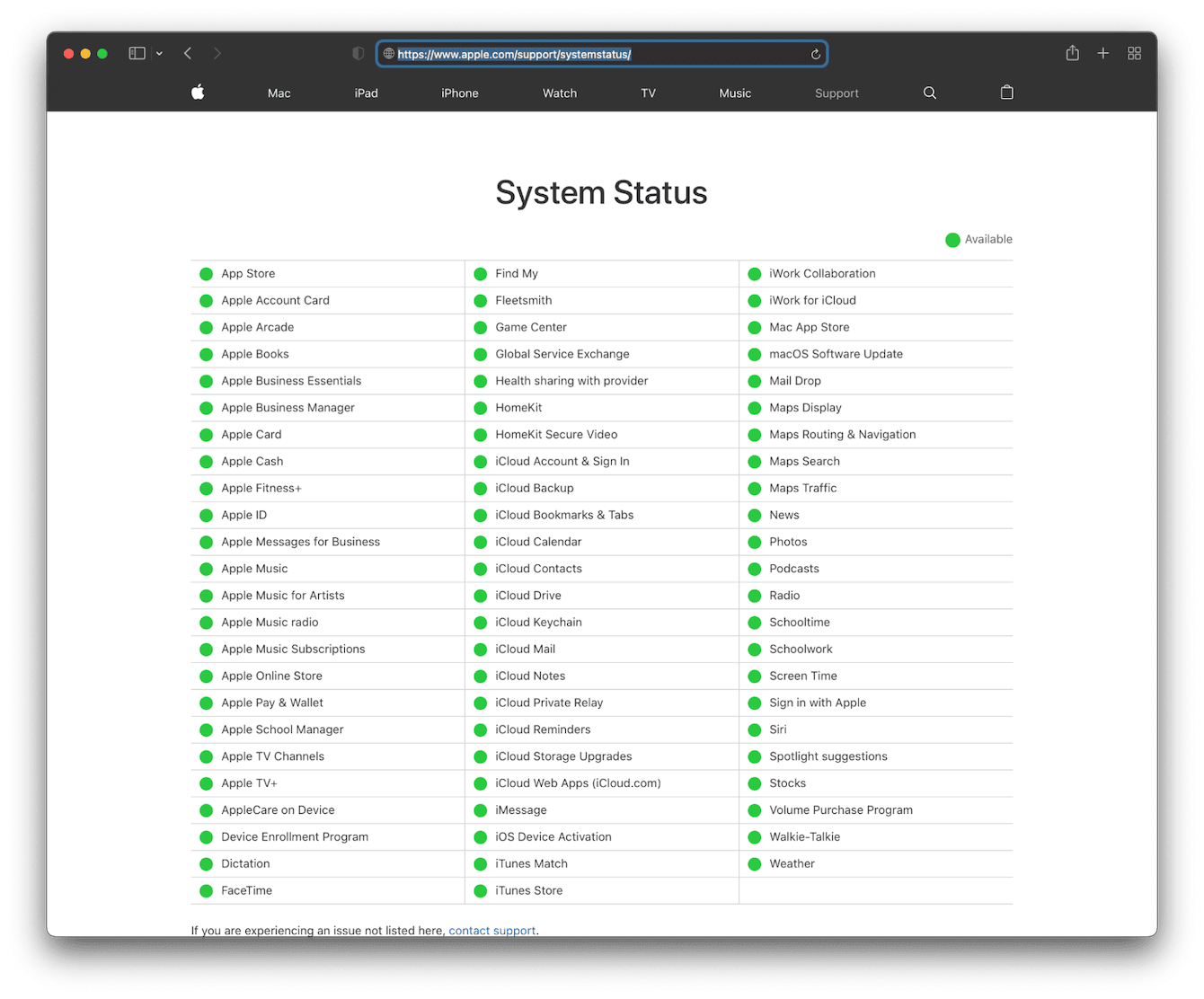This screenshot has width=1204, height=999.
Task: Select the Apple Music radio text
Action: (x=270, y=622)
